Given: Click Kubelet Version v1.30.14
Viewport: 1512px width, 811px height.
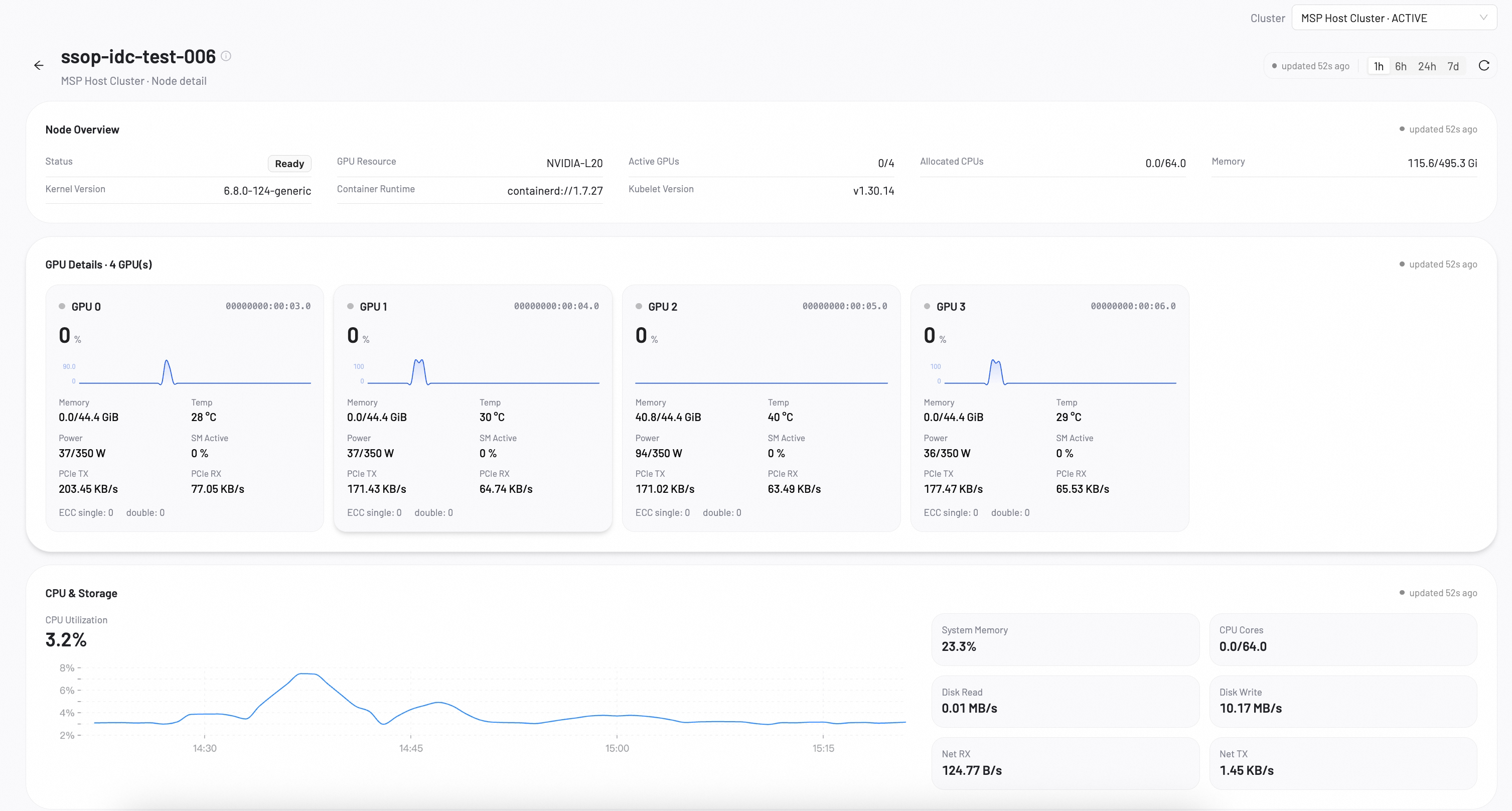Looking at the screenshot, I should [x=873, y=191].
